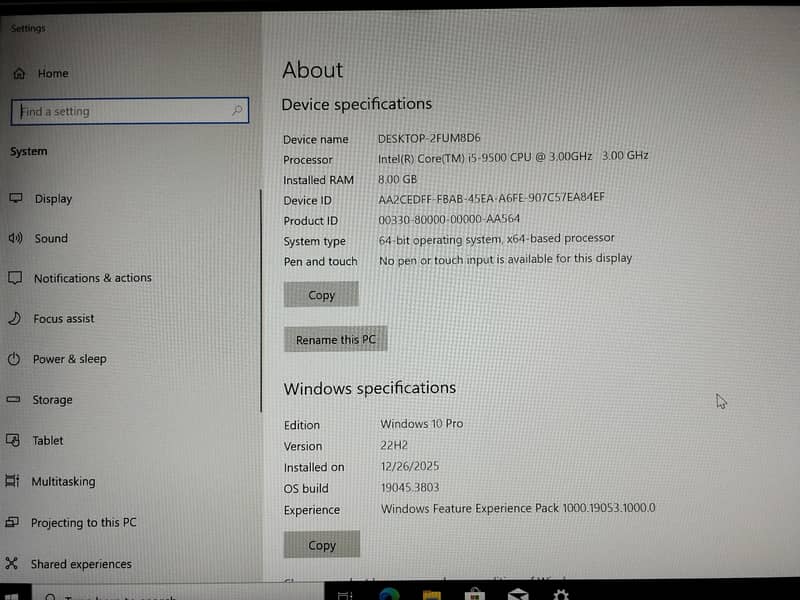
Task: Click the Storage drive icon
Action: 13,399
